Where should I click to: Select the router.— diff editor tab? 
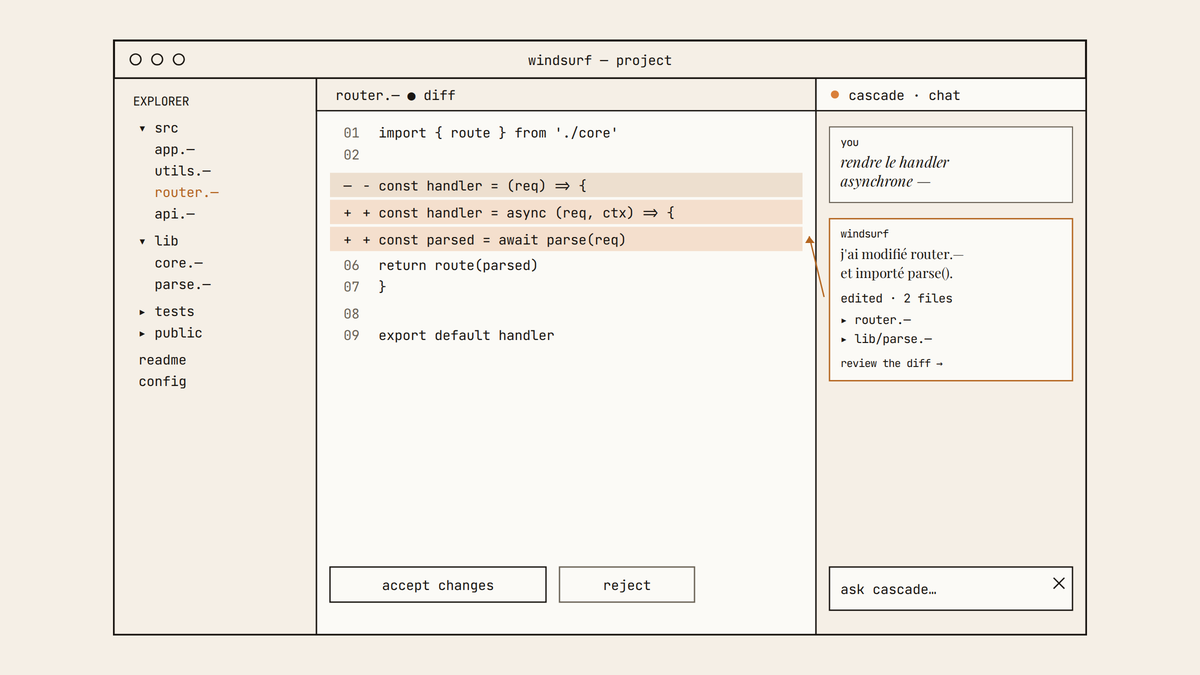[x=395, y=96]
